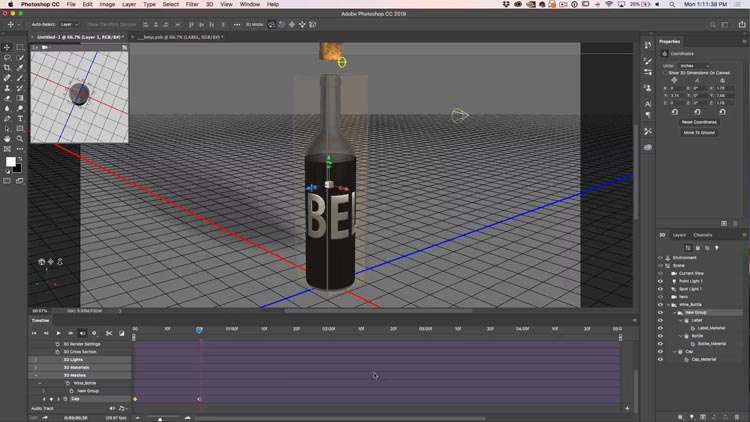This screenshot has height=422, width=750.
Task: Toggle visibility of Environment in 3D panel
Action: 660,258
